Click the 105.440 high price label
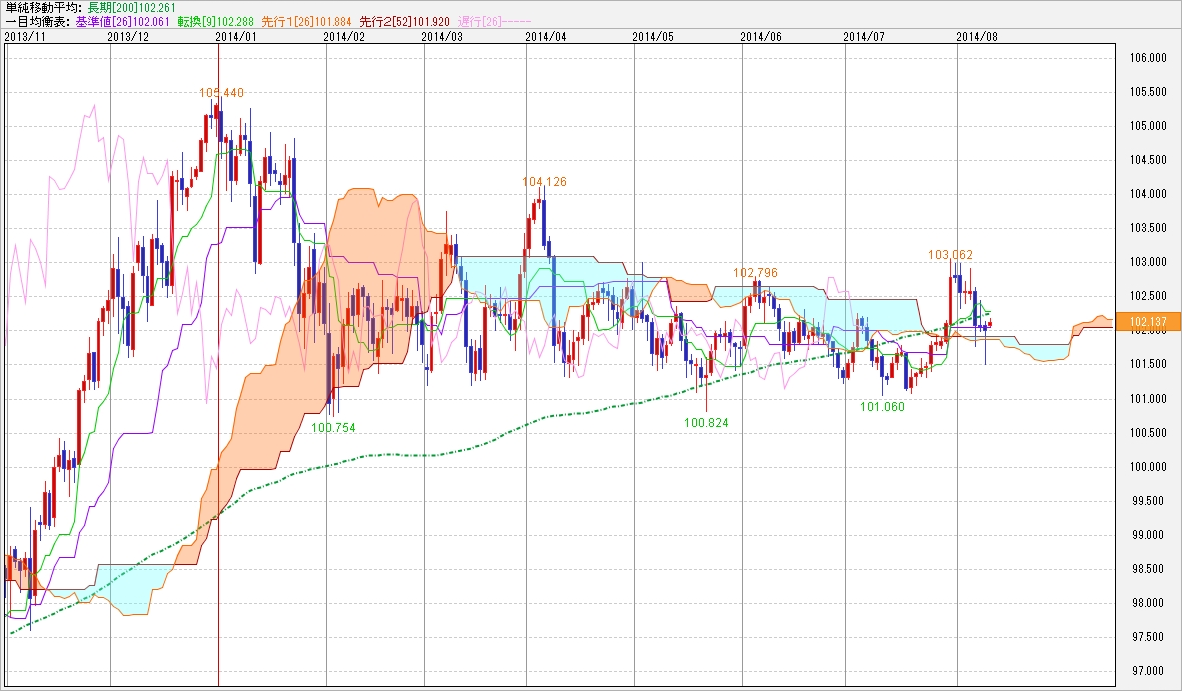Image resolution: width=1182 pixels, height=691 pixels. 221,93
